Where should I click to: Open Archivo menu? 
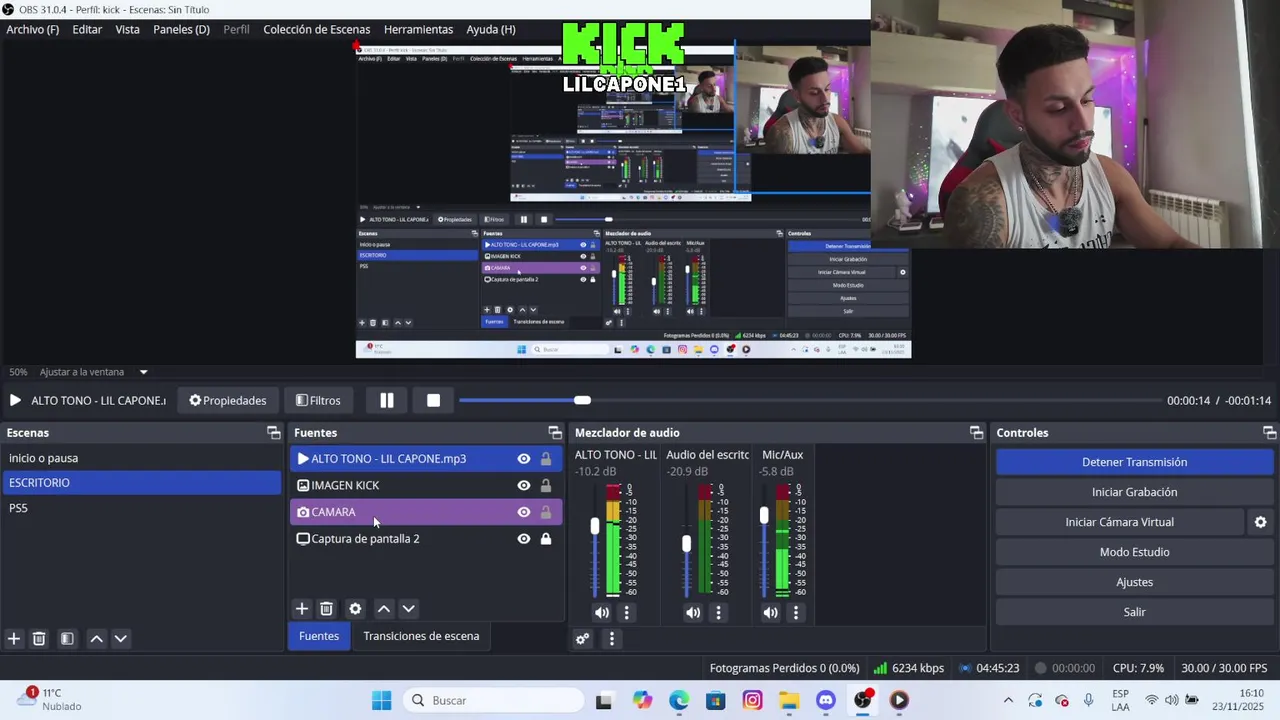[x=32, y=29]
